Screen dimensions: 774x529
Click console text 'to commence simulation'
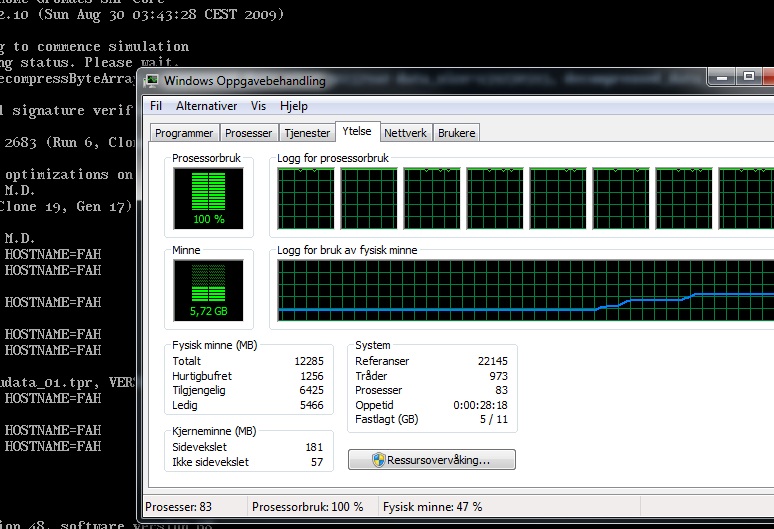(x=101, y=47)
